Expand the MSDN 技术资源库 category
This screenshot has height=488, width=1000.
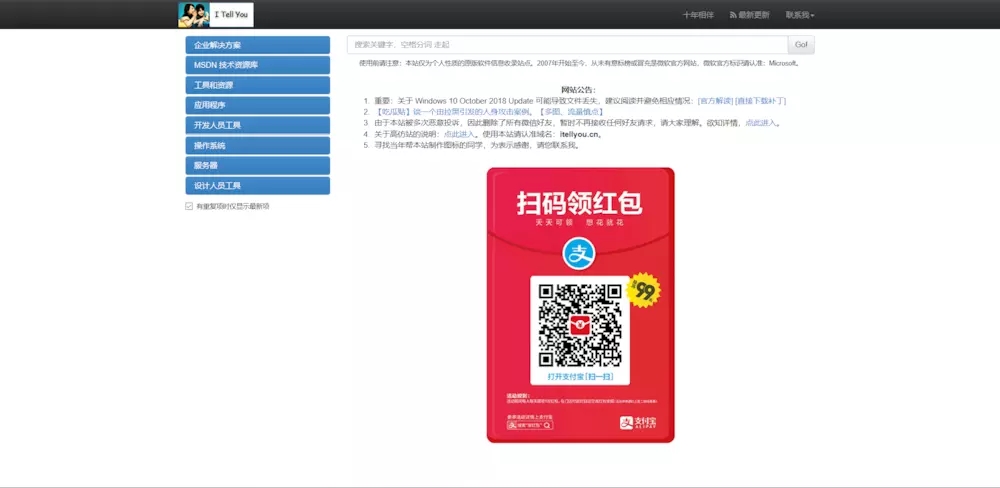[258, 65]
